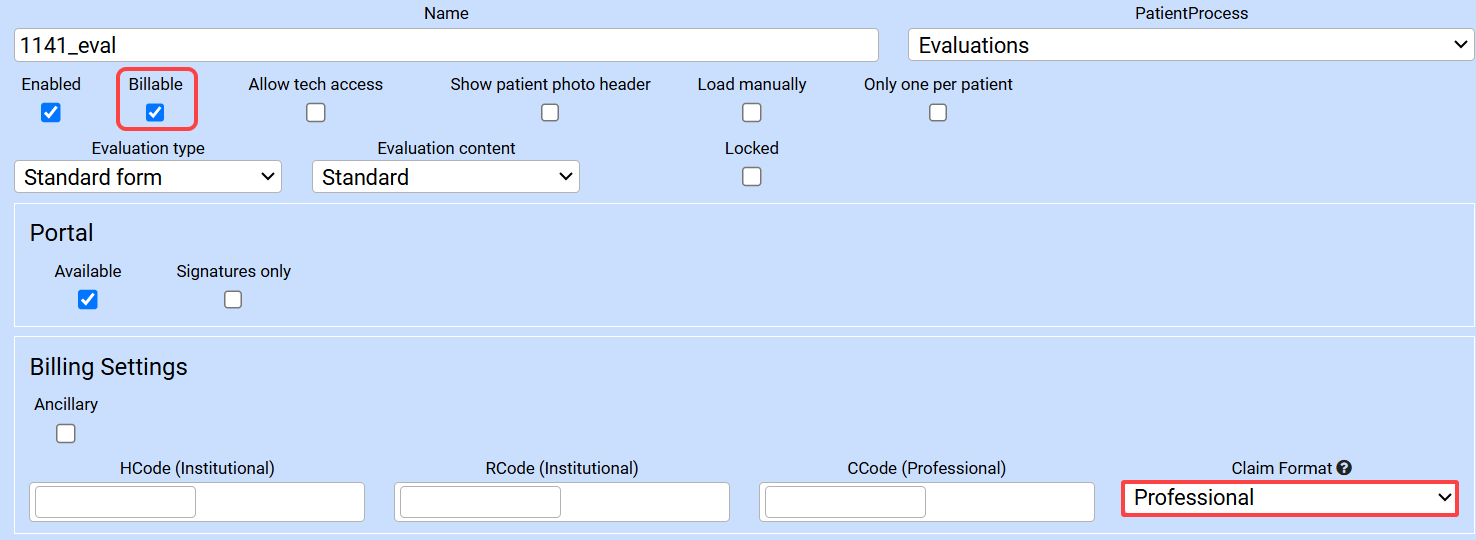Uncheck Portal Available checkbox
The height and width of the screenshot is (540, 1476).
[88, 300]
